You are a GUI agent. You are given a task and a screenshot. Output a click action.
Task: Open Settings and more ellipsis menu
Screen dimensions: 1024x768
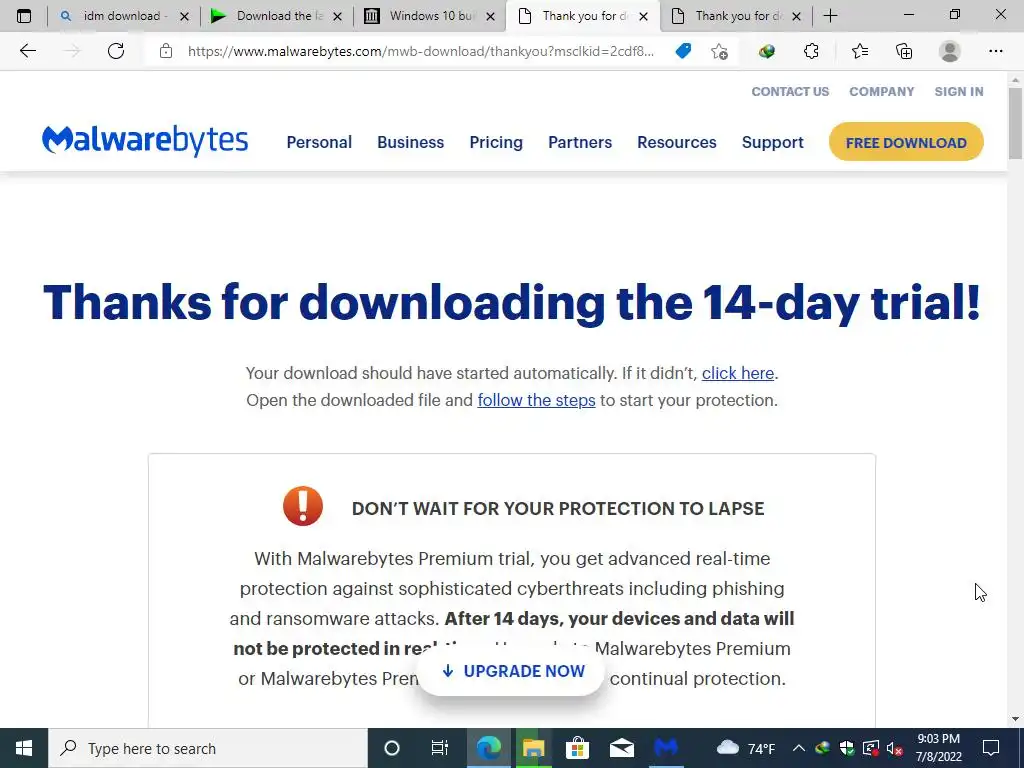point(995,51)
